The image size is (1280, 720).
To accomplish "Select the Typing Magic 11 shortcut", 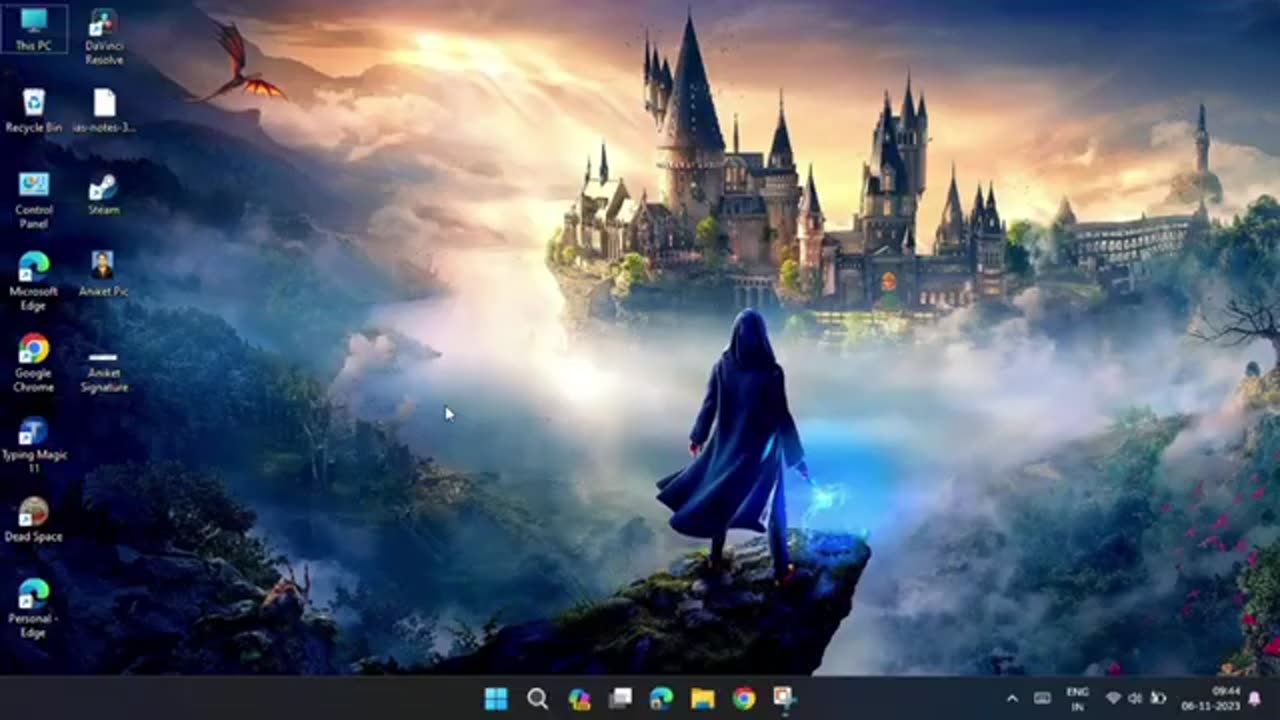I will coord(34,445).
